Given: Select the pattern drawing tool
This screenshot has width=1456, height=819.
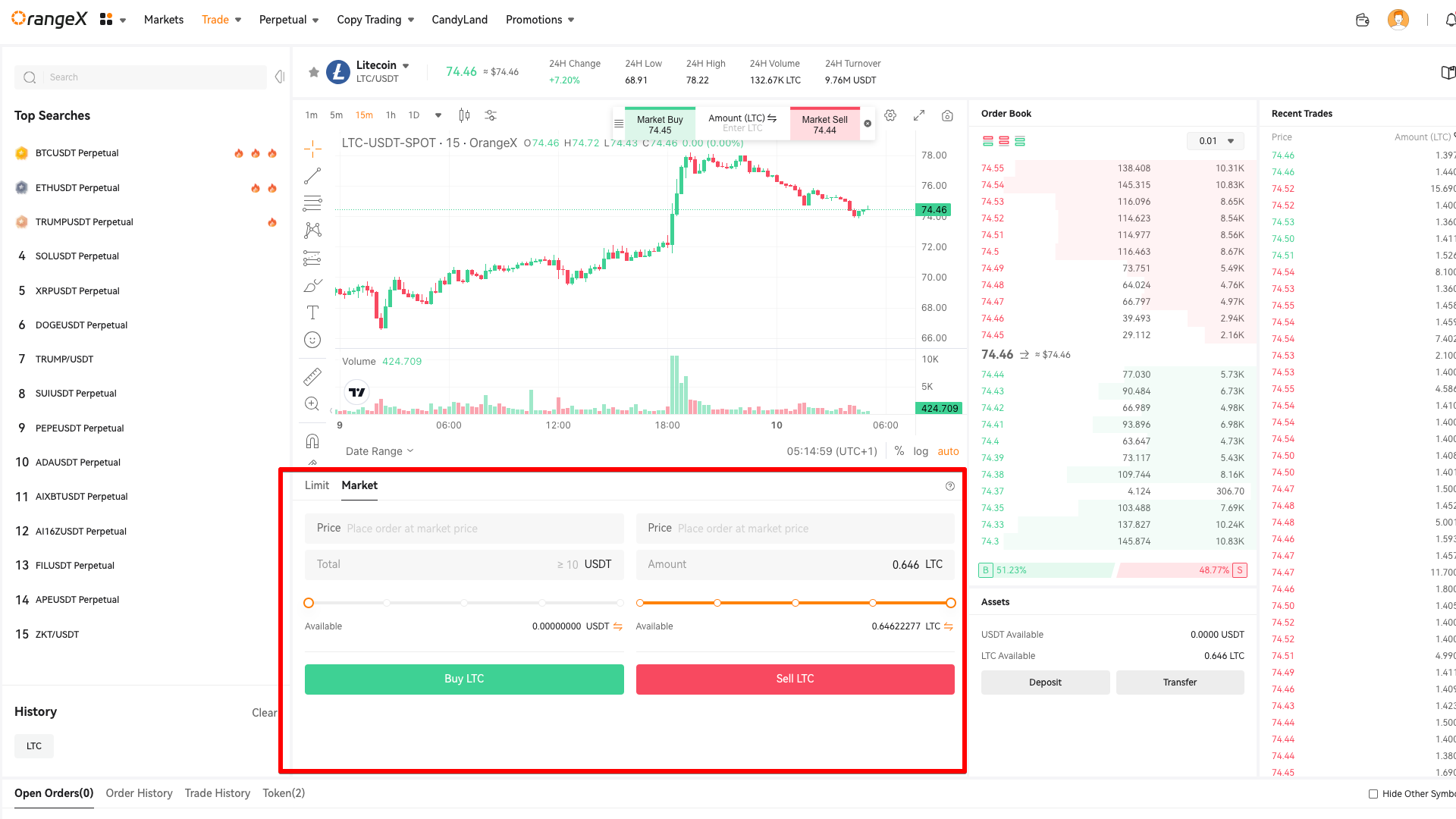Looking at the screenshot, I should pos(312,231).
